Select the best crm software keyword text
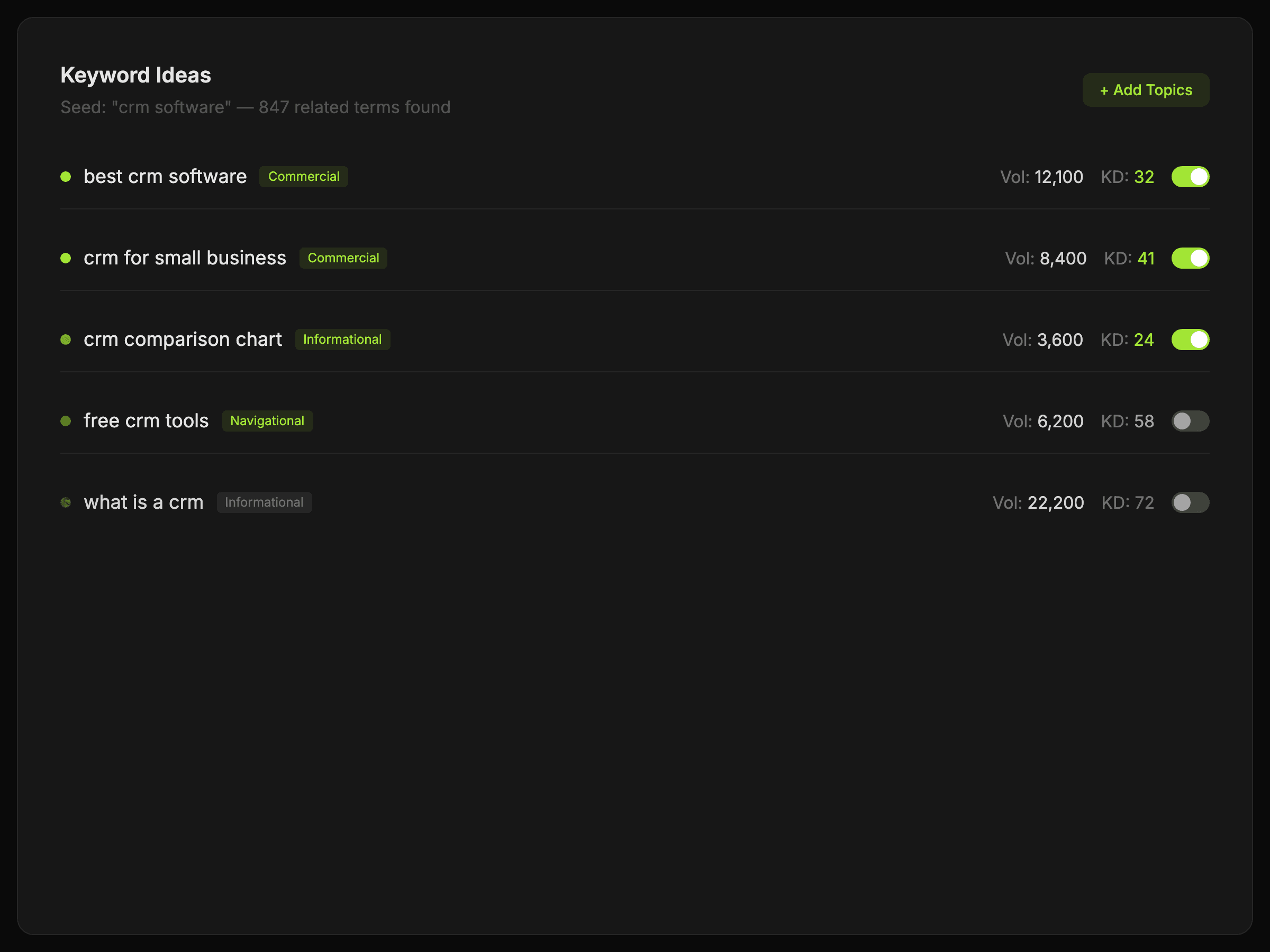 pos(165,177)
